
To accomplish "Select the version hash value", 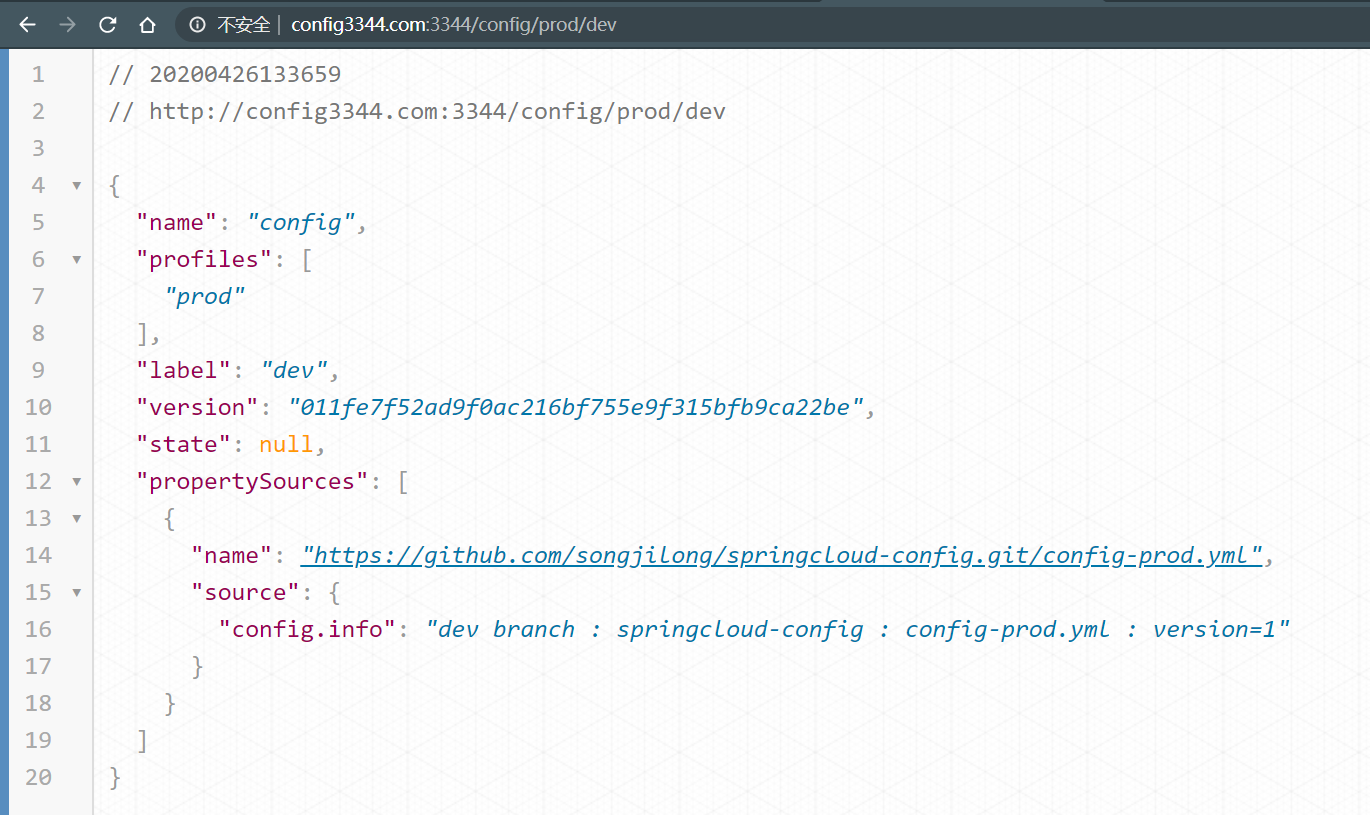I will (575, 407).
